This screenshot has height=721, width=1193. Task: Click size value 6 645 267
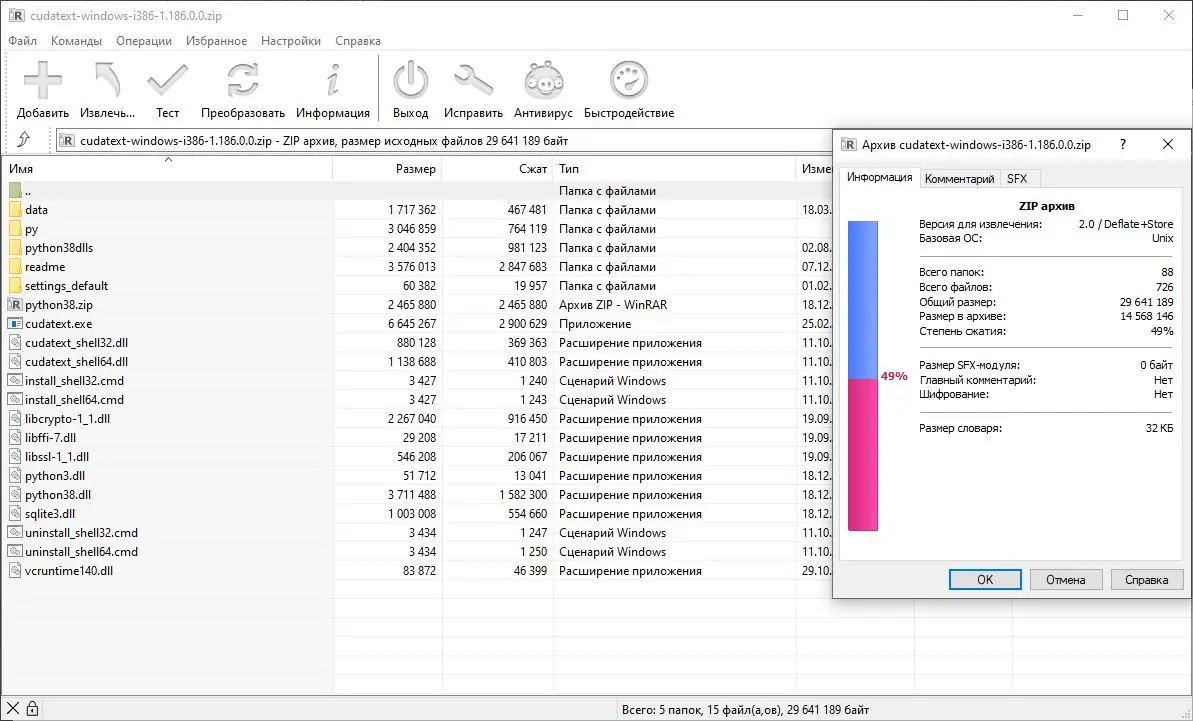click(412, 324)
